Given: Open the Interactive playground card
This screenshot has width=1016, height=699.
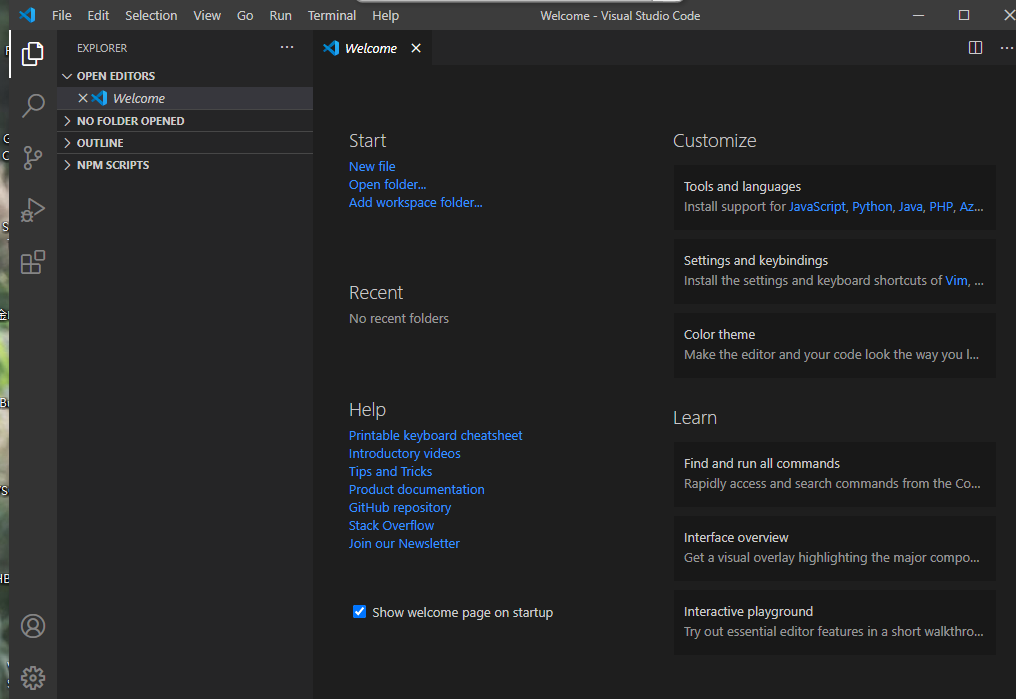Looking at the screenshot, I should click(x=835, y=622).
